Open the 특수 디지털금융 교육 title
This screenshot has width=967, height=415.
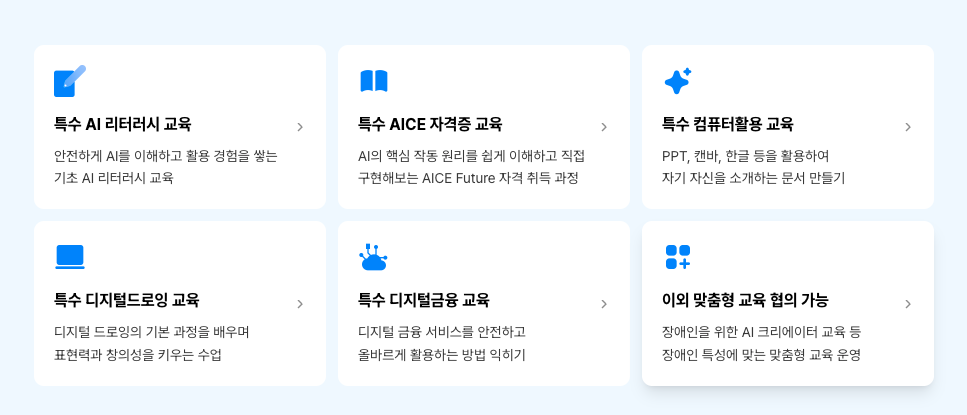[x=424, y=300]
